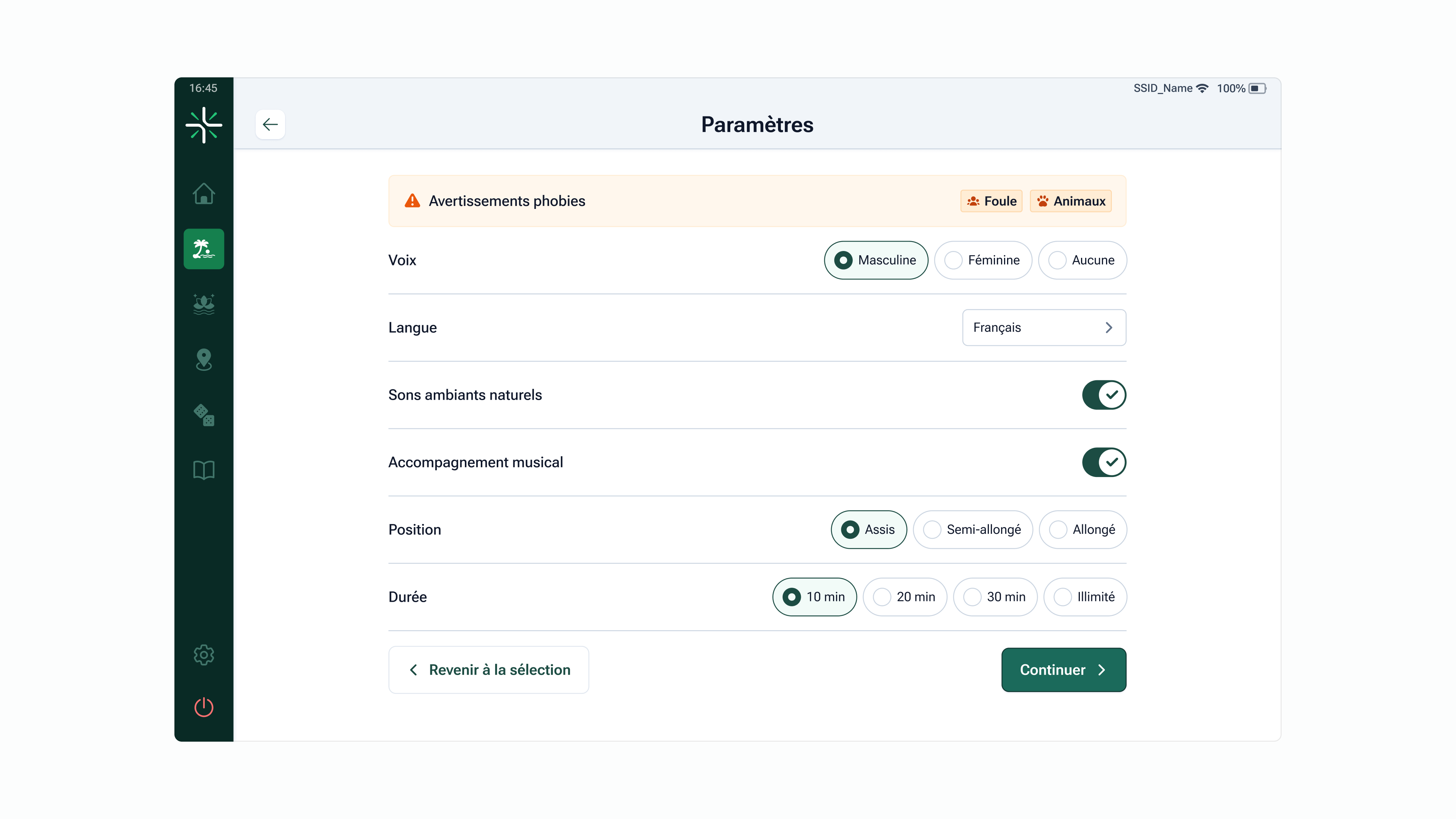Open the dice games section
Screen dimensions: 1456x819
click(204, 416)
